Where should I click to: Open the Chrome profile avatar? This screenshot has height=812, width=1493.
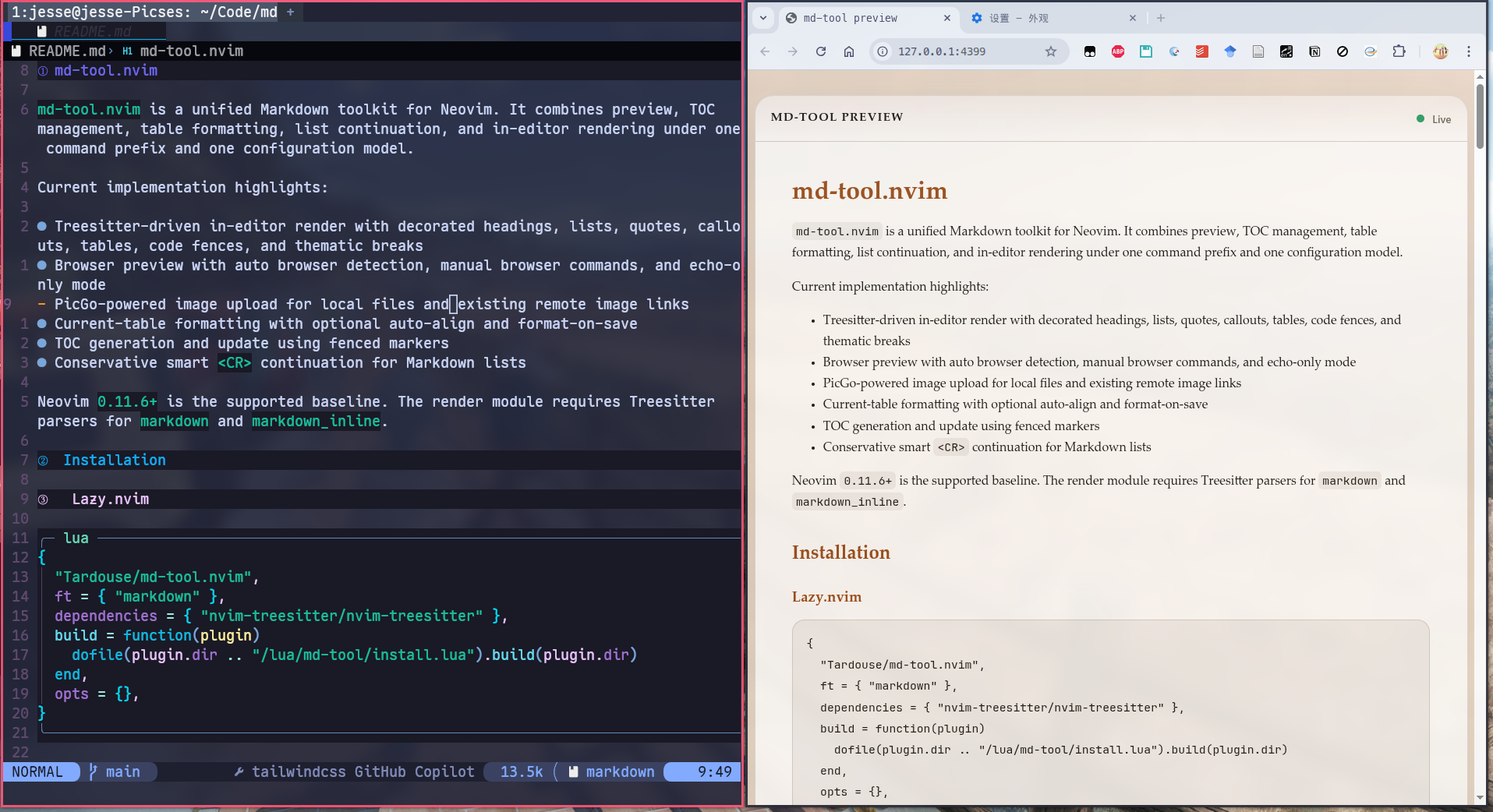[1441, 51]
